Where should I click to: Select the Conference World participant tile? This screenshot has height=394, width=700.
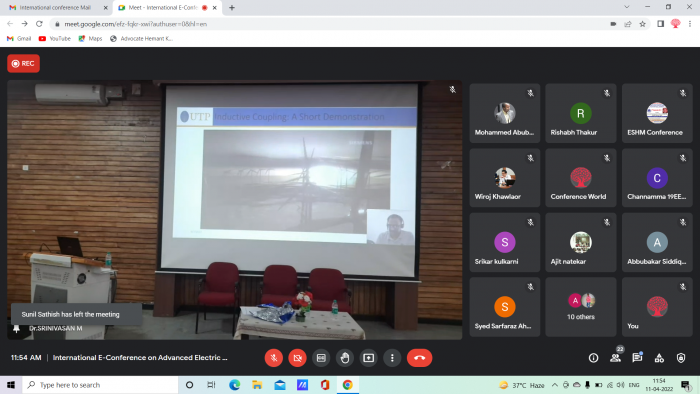pyautogui.click(x=580, y=178)
